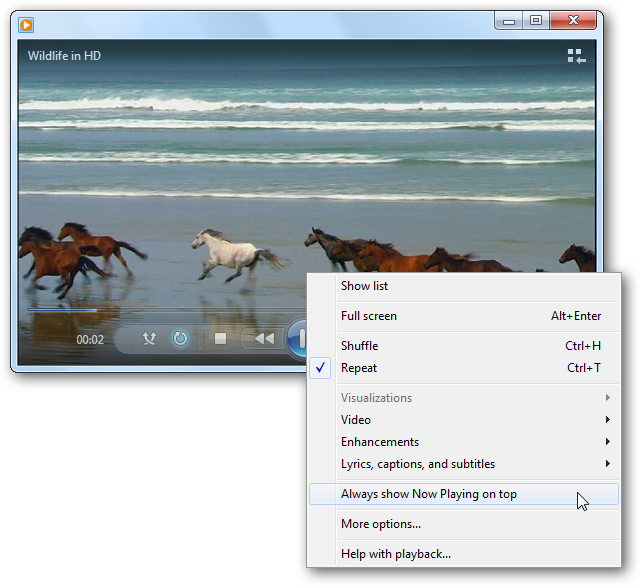The width and height of the screenshot is (640, 586).
Task: Open Help with playback...
Action: (464, 554)
